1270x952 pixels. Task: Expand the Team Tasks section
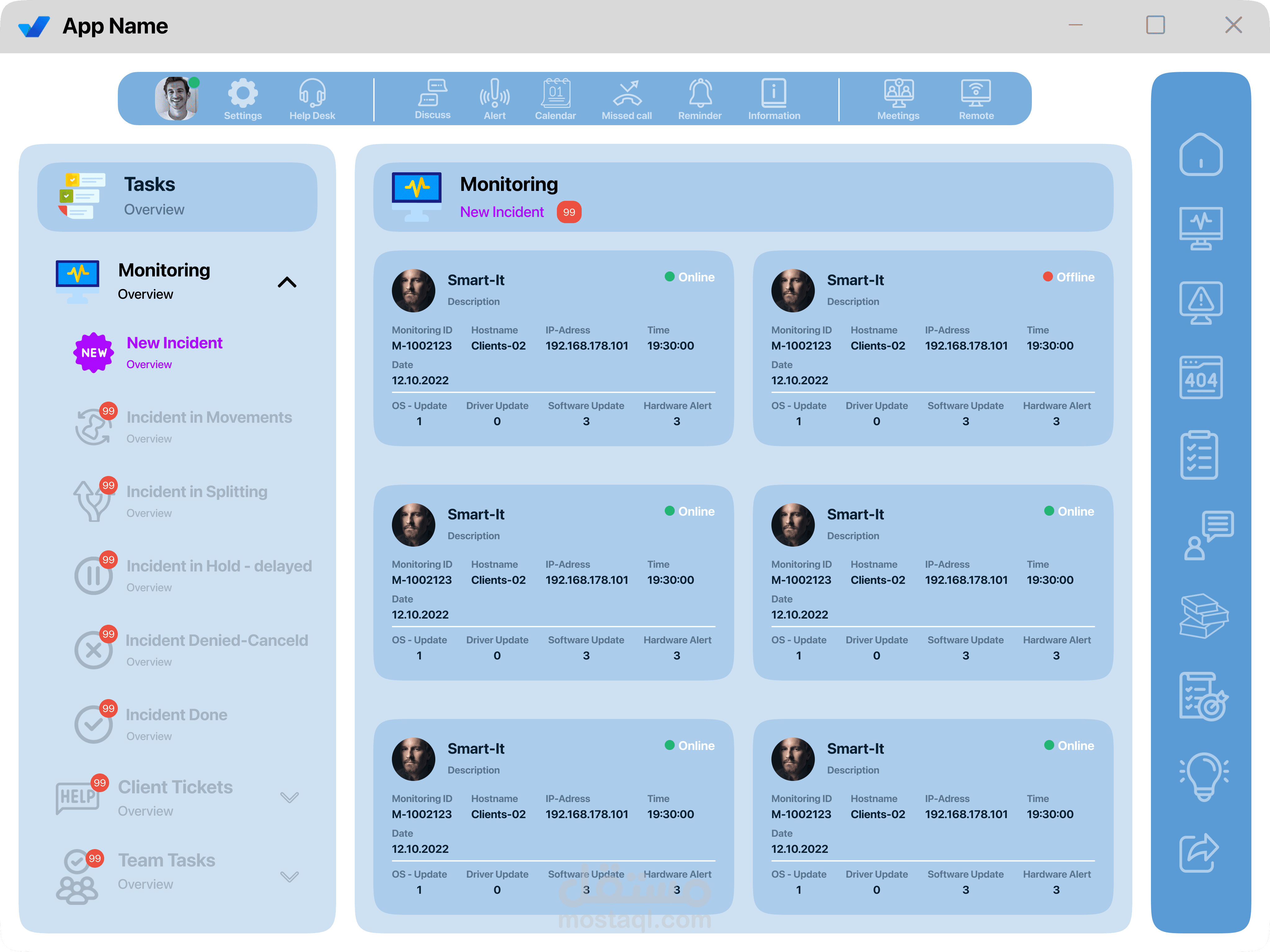coord(289,876)
